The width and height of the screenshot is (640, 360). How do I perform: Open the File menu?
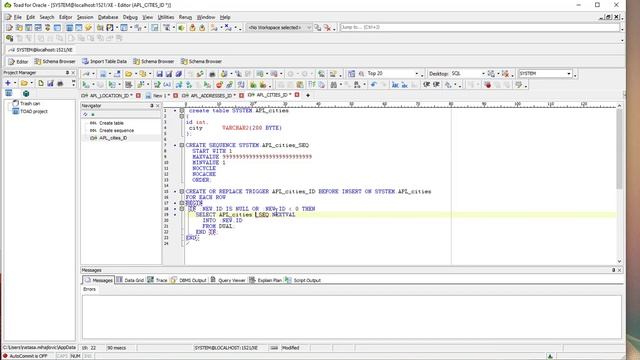18,17
